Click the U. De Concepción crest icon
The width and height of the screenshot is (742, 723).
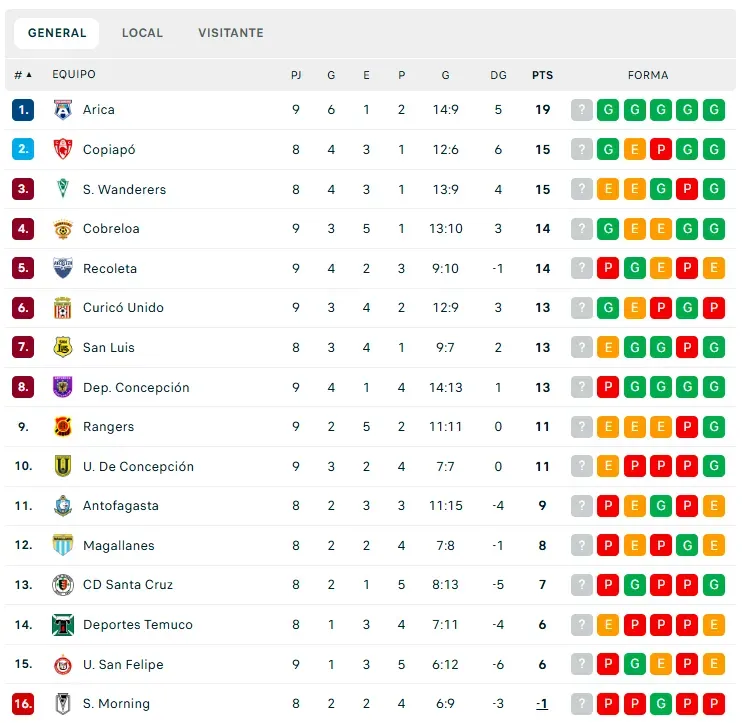coord(63,467)
